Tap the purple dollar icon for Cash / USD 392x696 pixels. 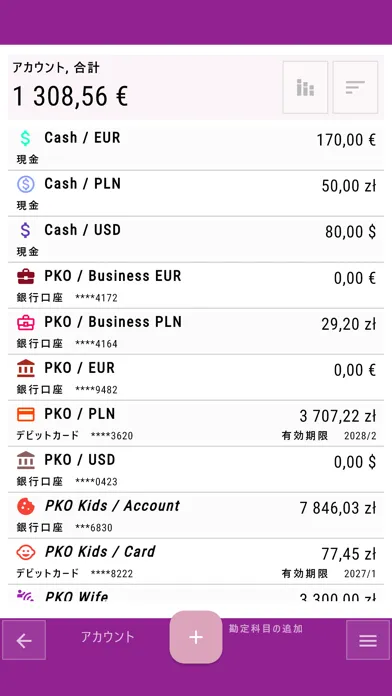point(26,230)
